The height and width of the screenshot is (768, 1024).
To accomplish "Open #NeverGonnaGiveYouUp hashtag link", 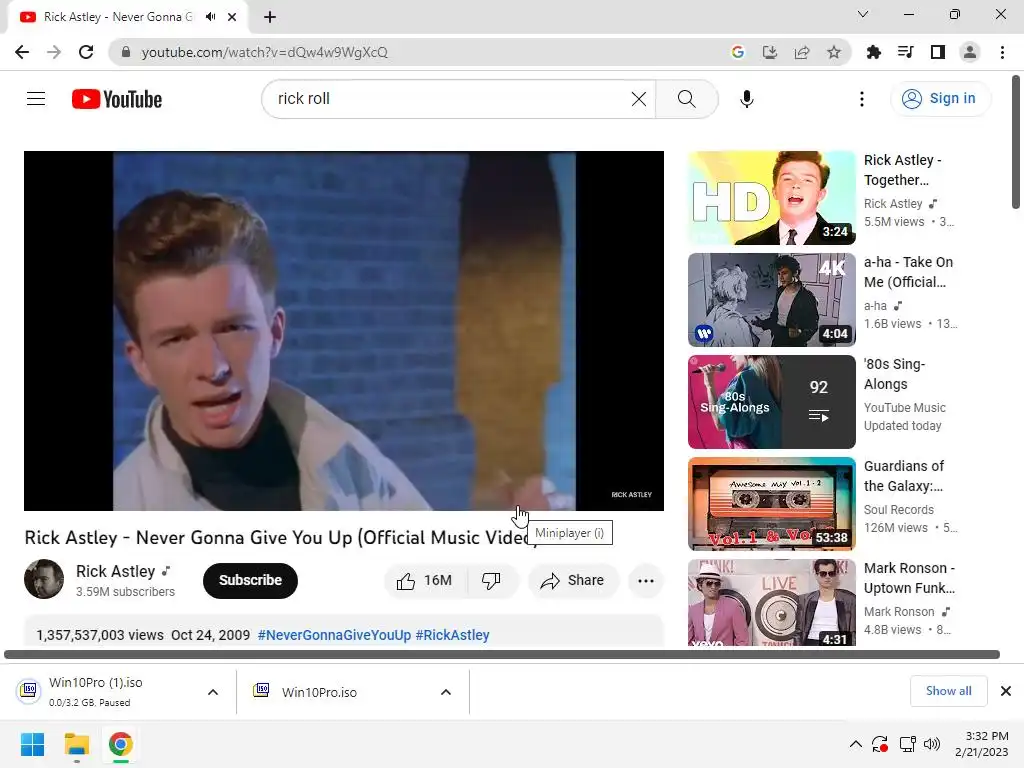I will pos(334,635).
